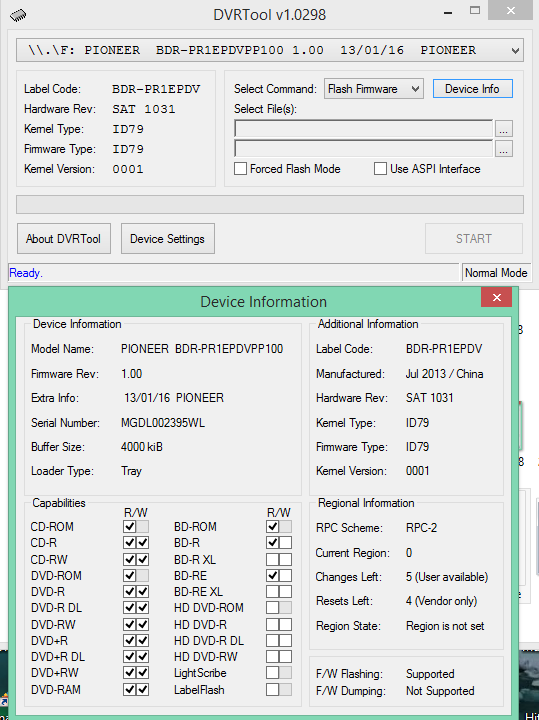Click serial number MGDL002395WL
The height and width of the screenshot is (720, 539).
[x=163, y=422]
